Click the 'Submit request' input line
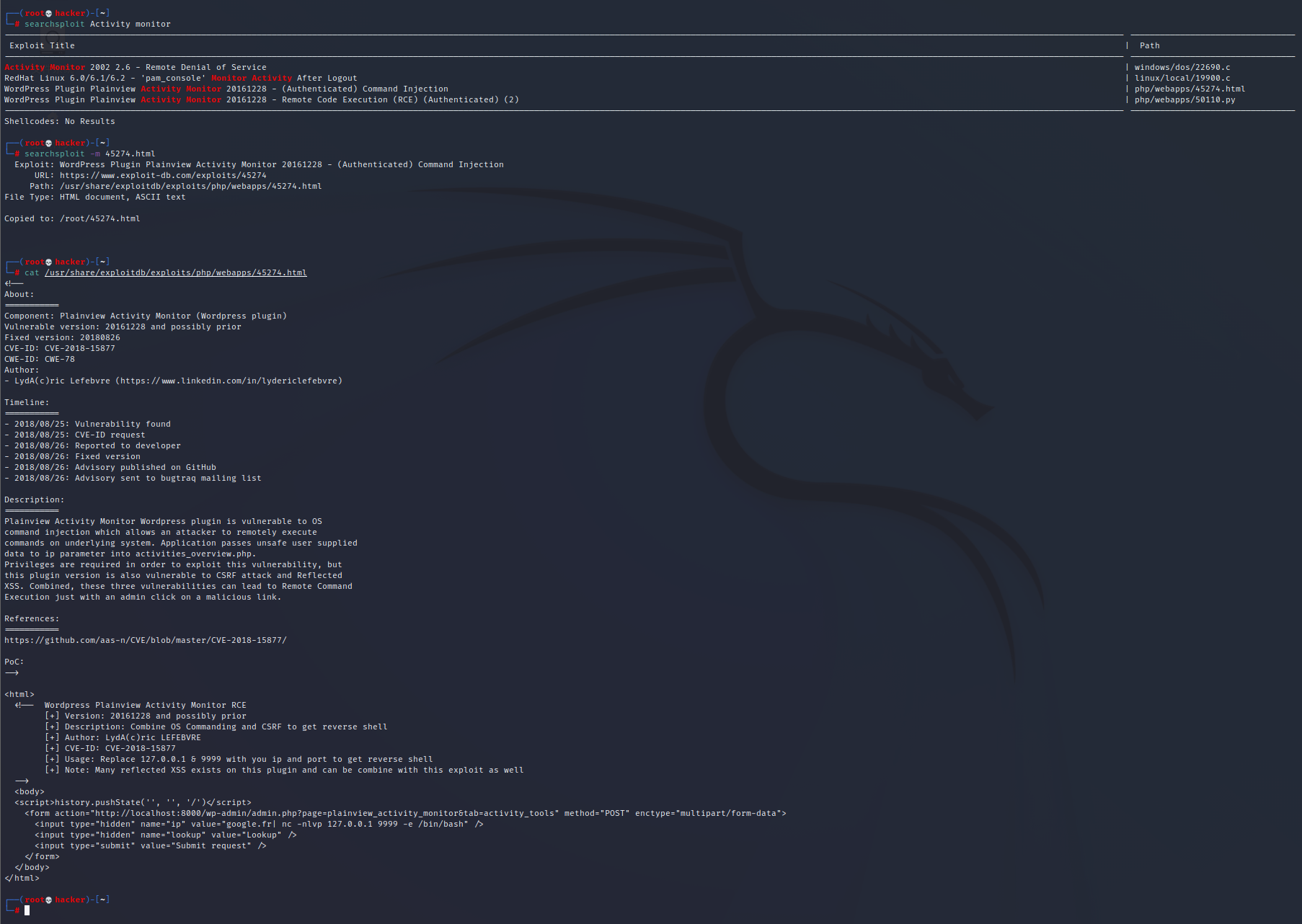This screenshot has width=1302, height=924. pyautogui.click(x=151, y=845)
